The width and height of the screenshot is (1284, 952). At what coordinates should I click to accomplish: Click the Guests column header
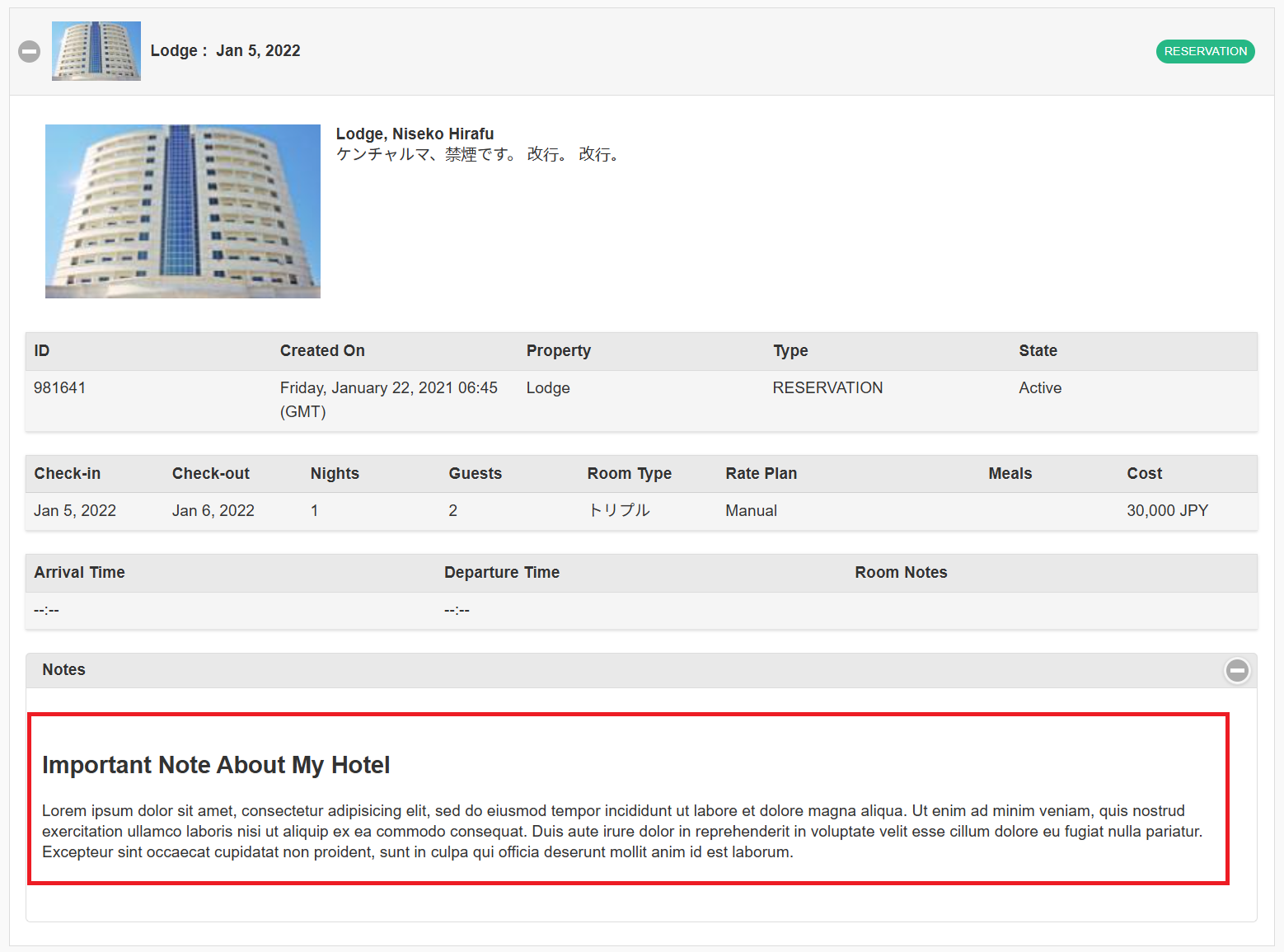(x=476, y=474)
